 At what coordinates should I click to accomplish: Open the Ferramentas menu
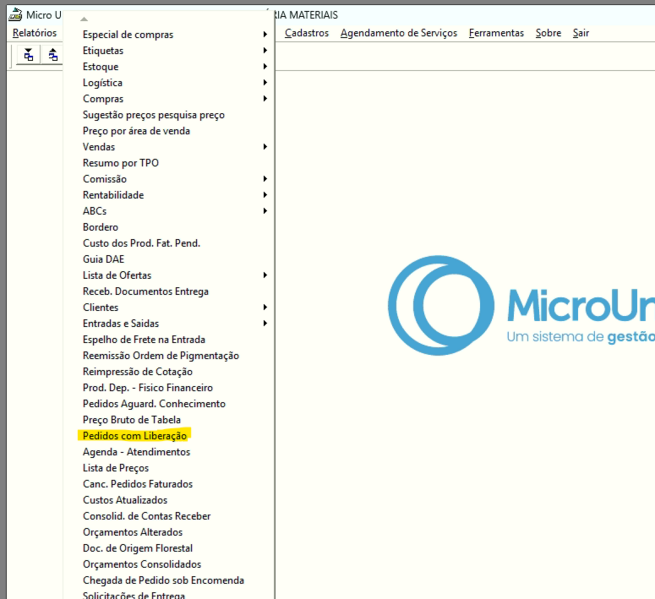click(496, 33)
